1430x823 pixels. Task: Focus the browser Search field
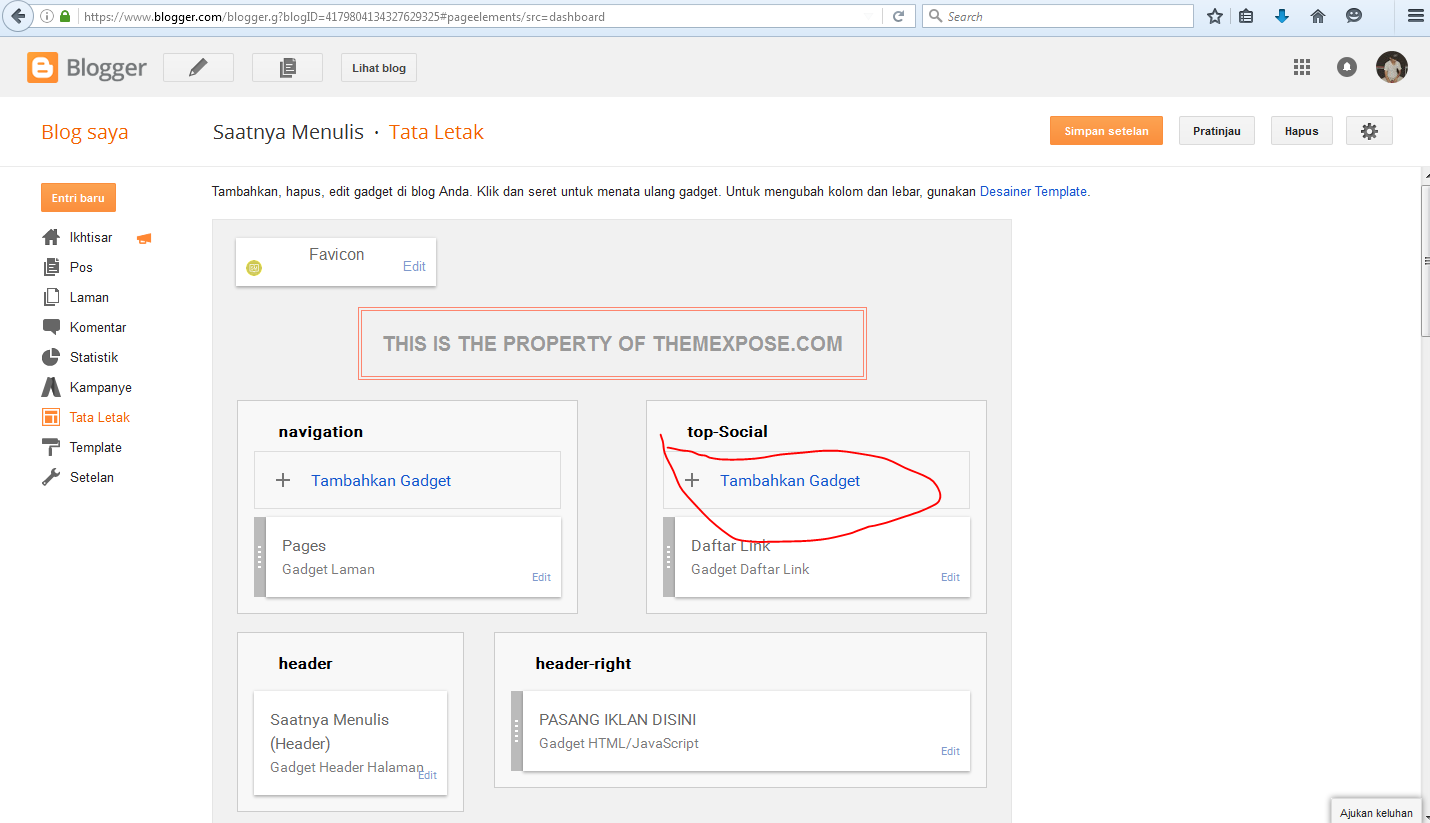coord(1058,16)
